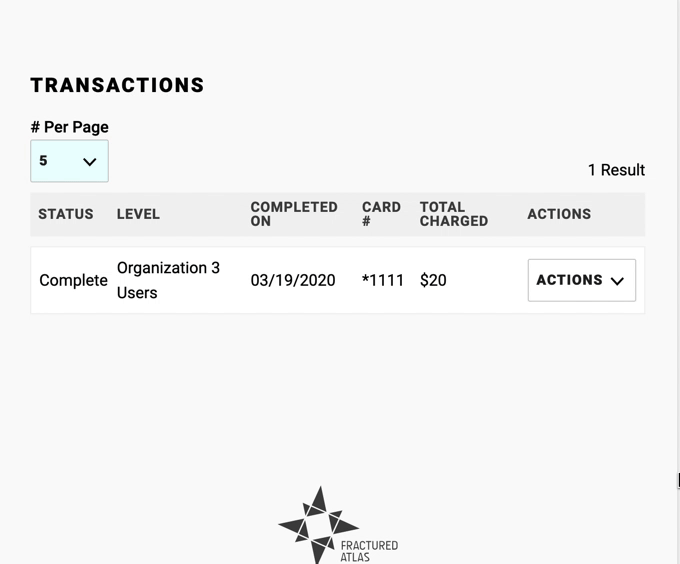Click the COMPLETED ON column header
Viewport: 680px width, 564px height.
coord(294,214)
